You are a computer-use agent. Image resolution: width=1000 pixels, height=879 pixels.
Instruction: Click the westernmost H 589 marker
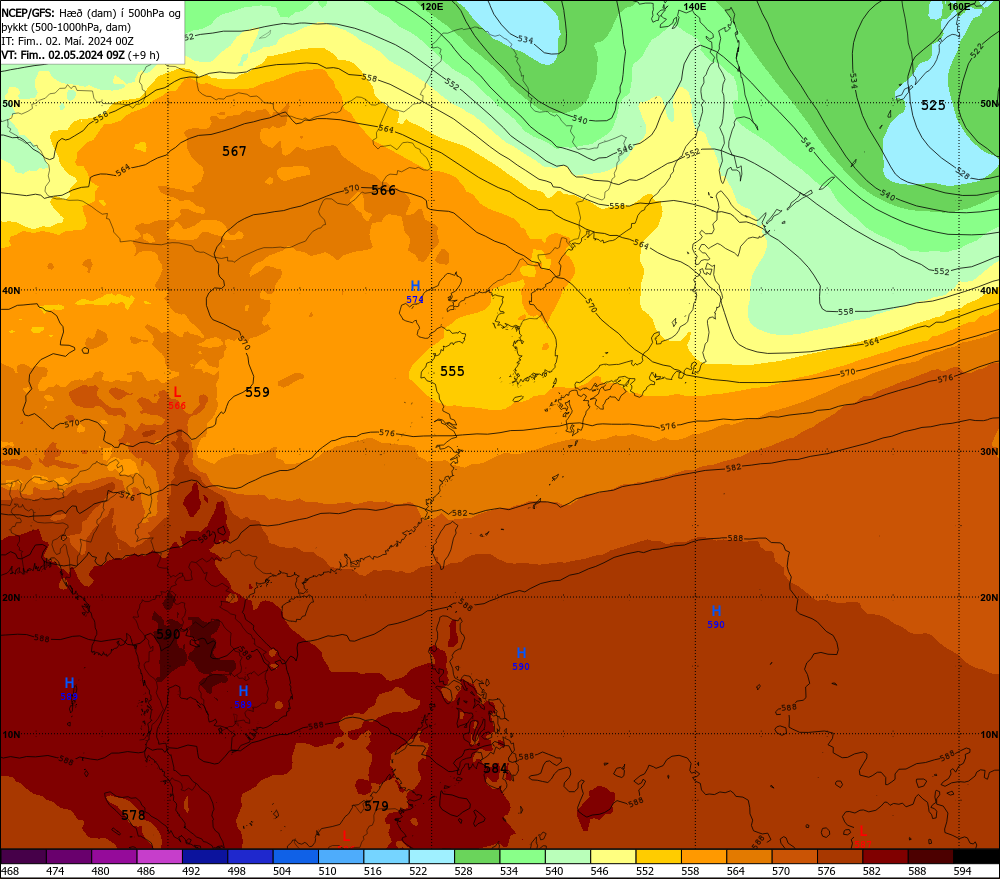point(69,689)
